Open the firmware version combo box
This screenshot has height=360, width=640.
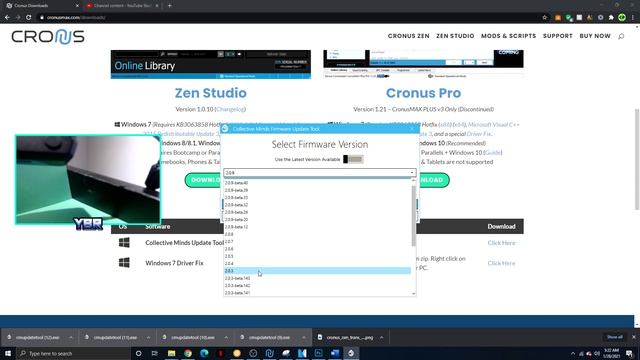320,173
